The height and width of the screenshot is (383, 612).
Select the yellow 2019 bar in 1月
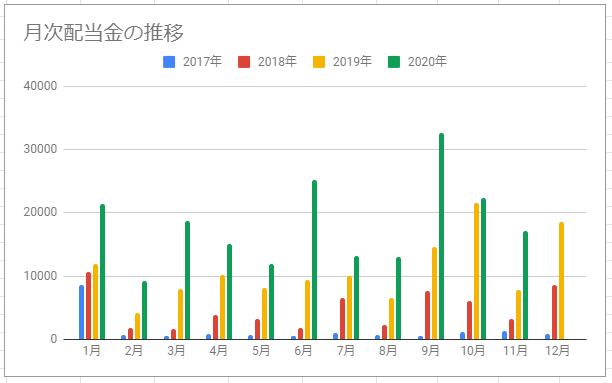[96, 302]
